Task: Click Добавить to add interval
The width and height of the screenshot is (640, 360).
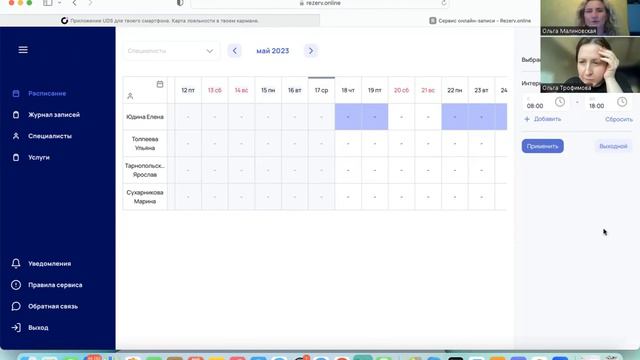Action: tap(542, 119)
